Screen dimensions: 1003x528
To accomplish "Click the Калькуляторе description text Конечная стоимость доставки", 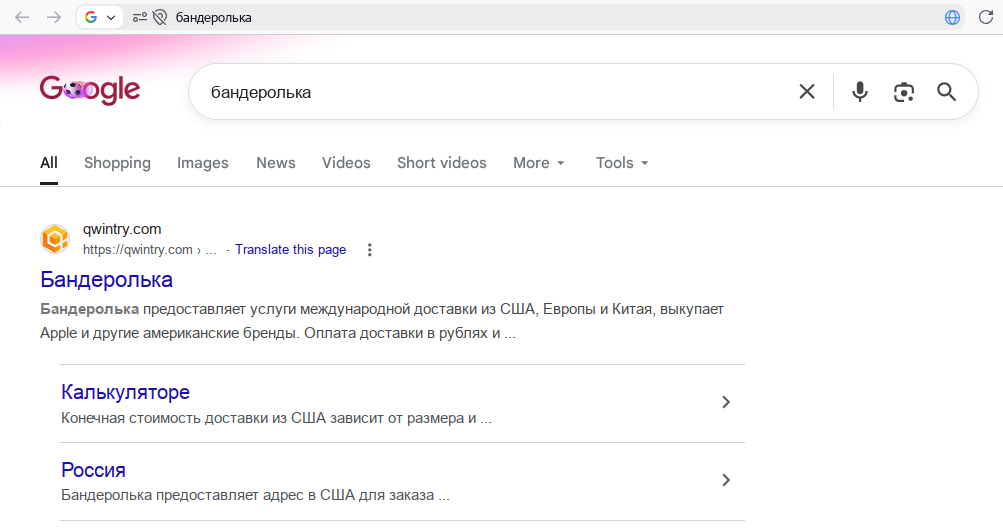I will [x=276, y=418].
